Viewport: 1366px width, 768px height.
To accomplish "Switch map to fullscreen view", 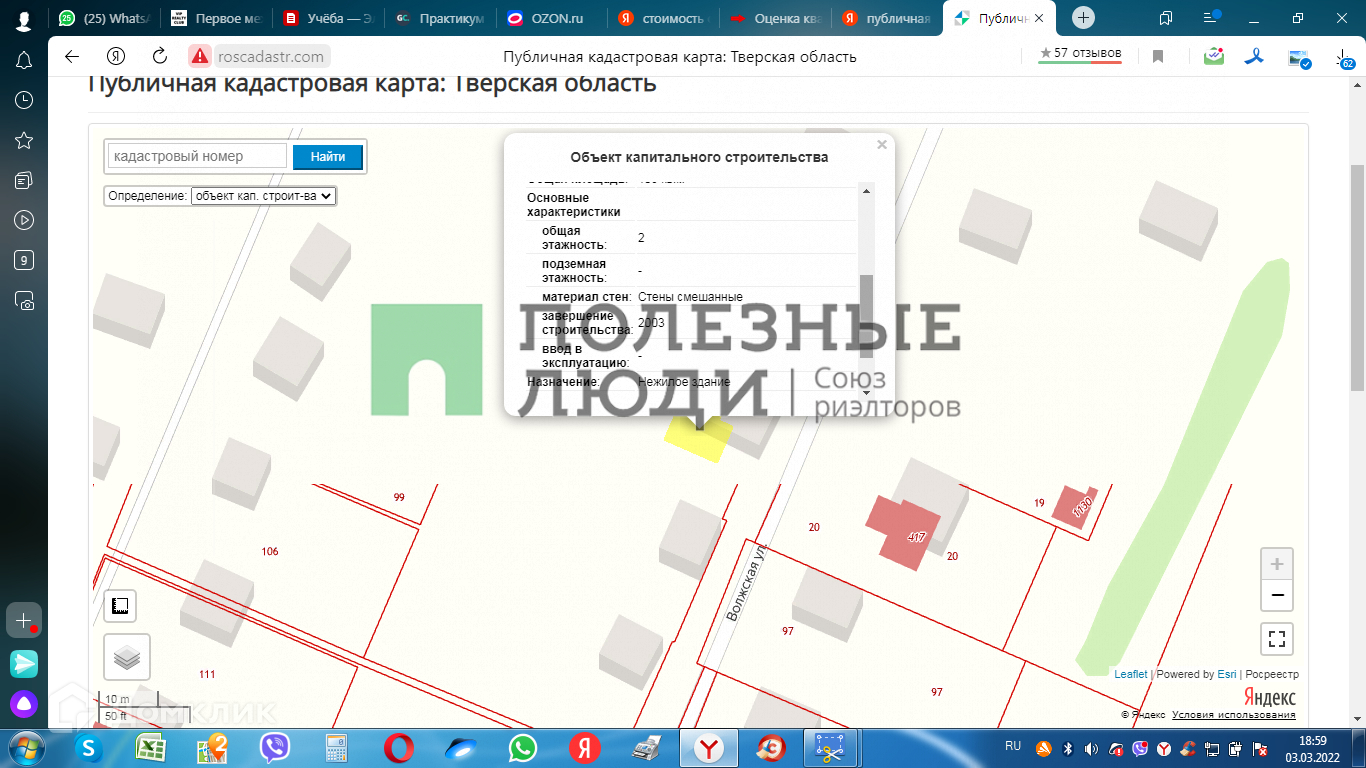I will [1277, 637].
